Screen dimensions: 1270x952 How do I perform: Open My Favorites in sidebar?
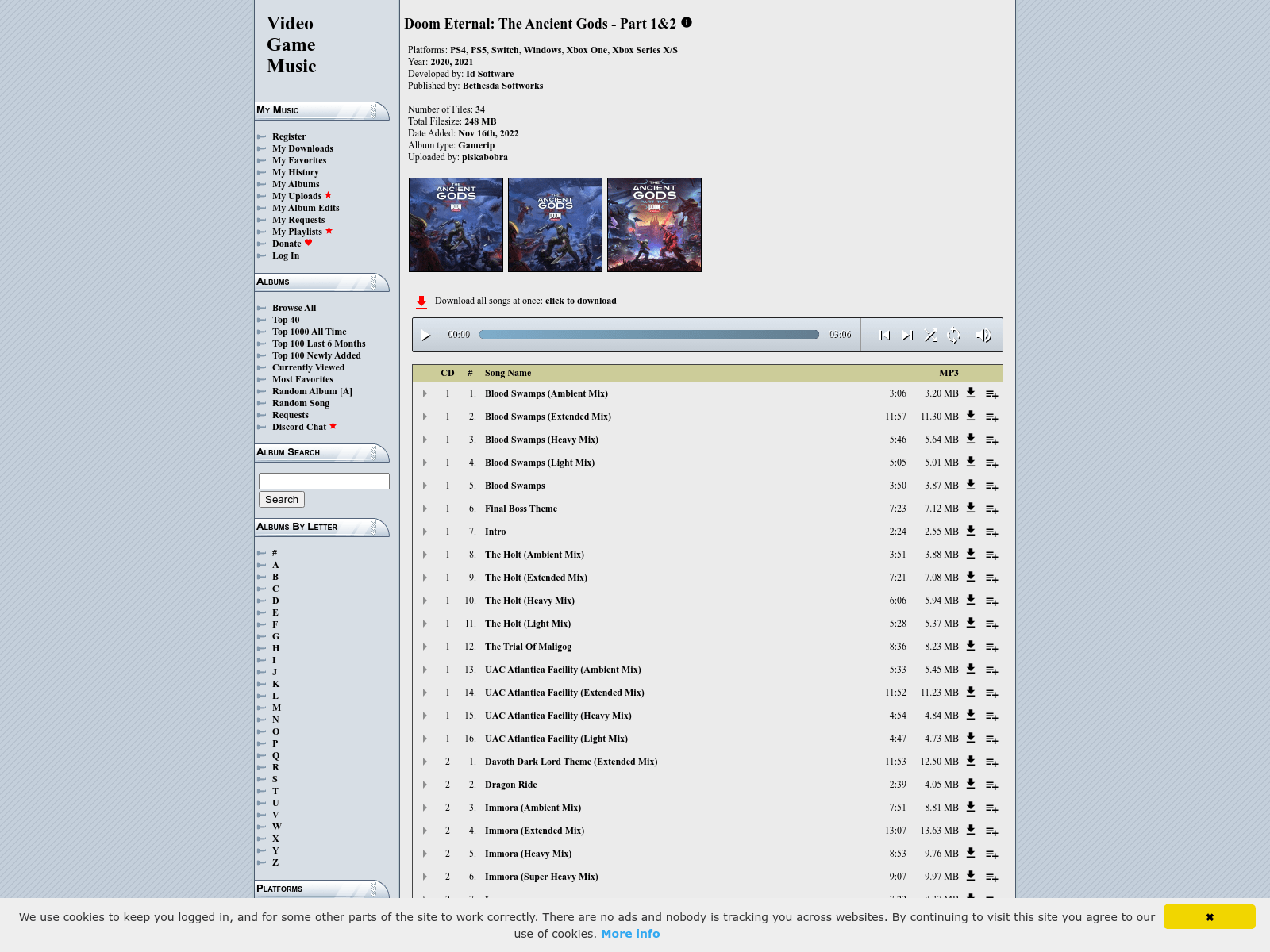(299, 160)
